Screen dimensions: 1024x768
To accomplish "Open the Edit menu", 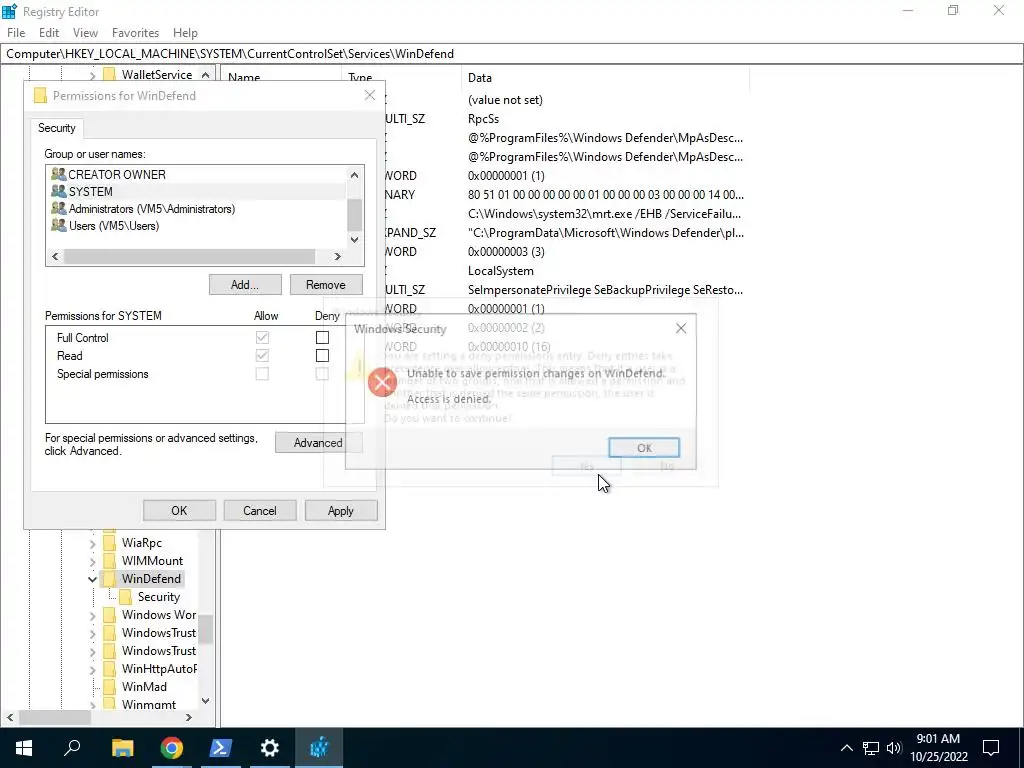I will tap(49, 33).
